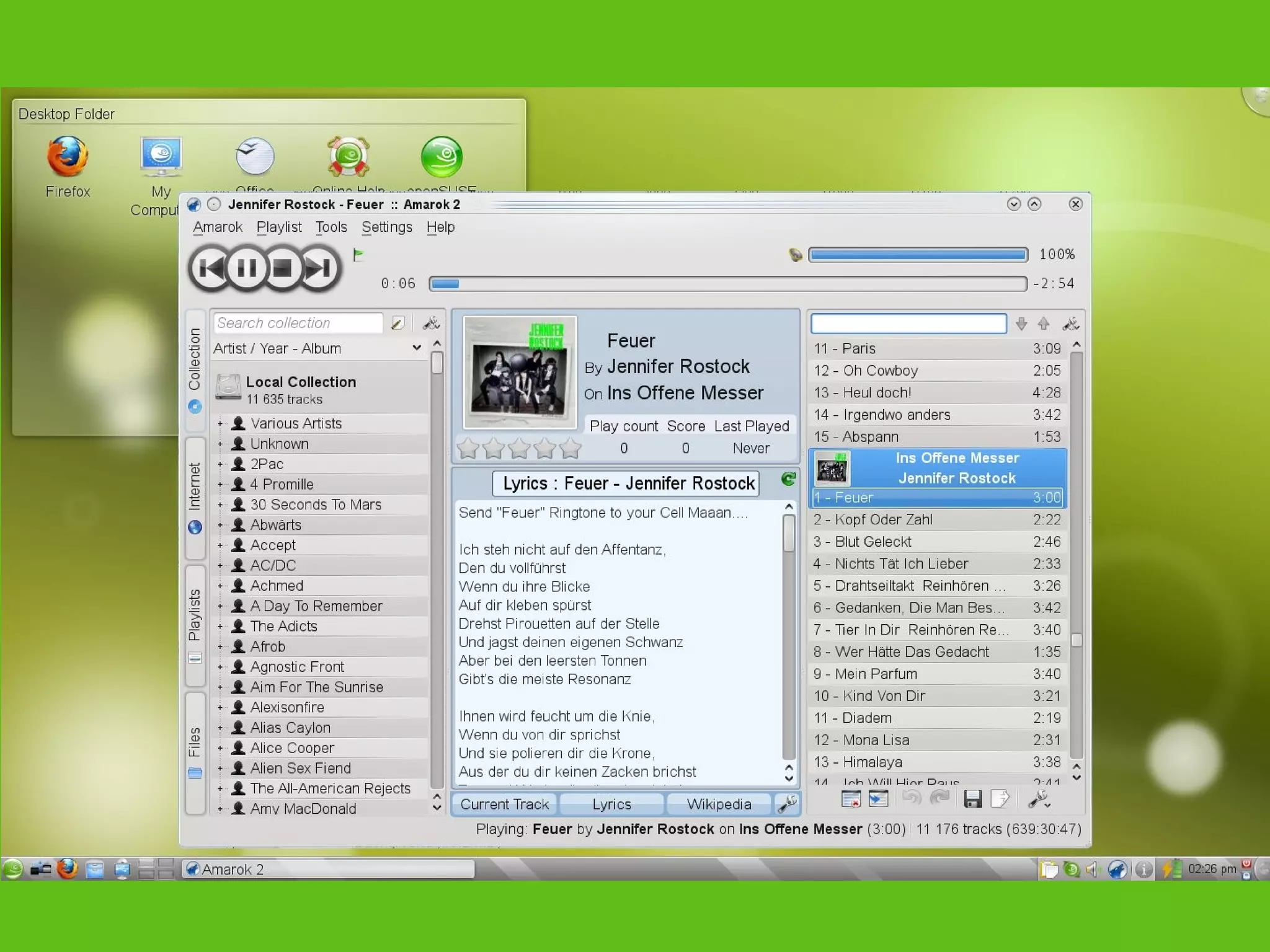Switch to the Wikipedia tab
Image resolution: width=1270 pixels, height=952 pixels.
click(x=719, y=804)
